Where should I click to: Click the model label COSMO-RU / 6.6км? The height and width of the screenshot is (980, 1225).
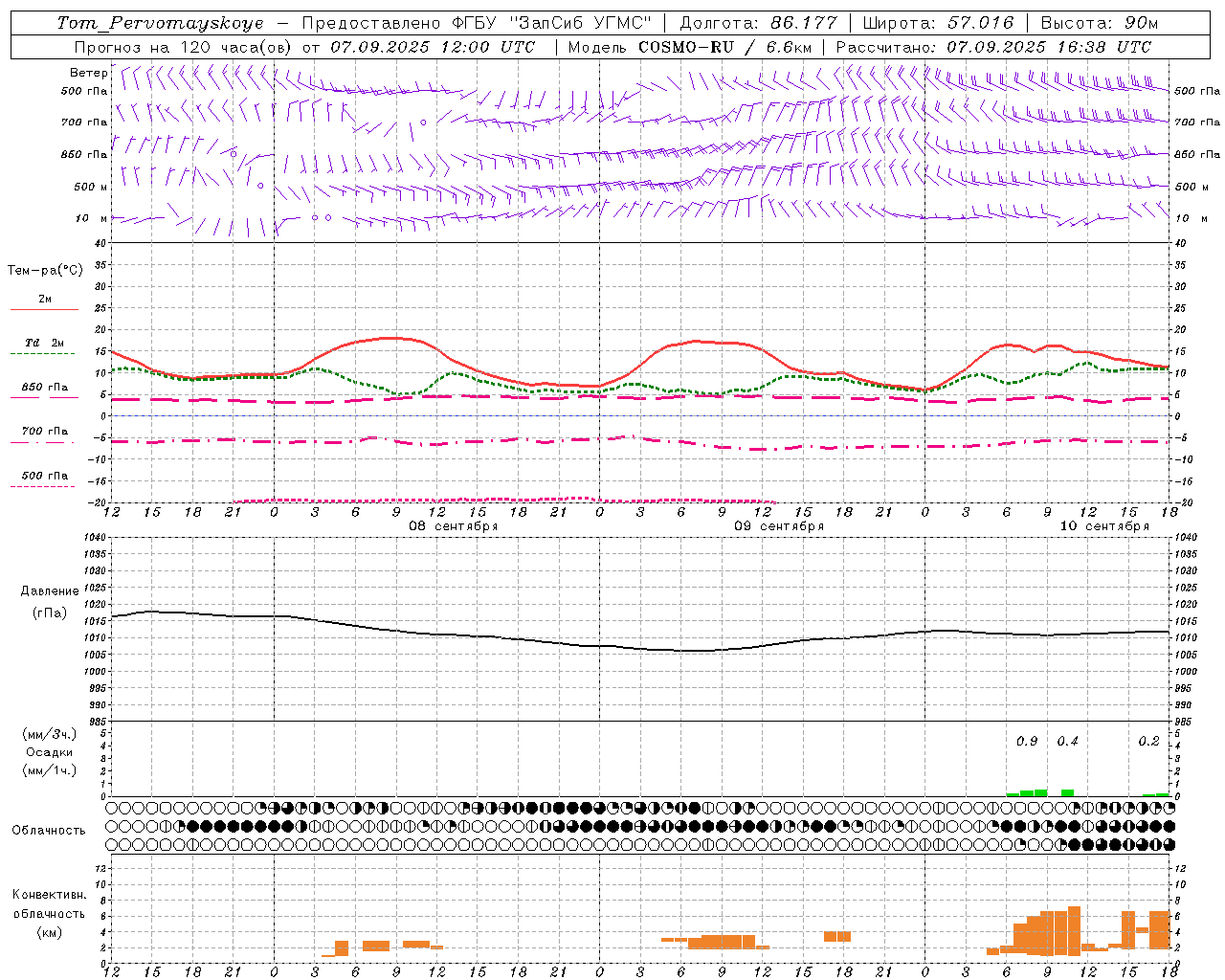(724, 46)
